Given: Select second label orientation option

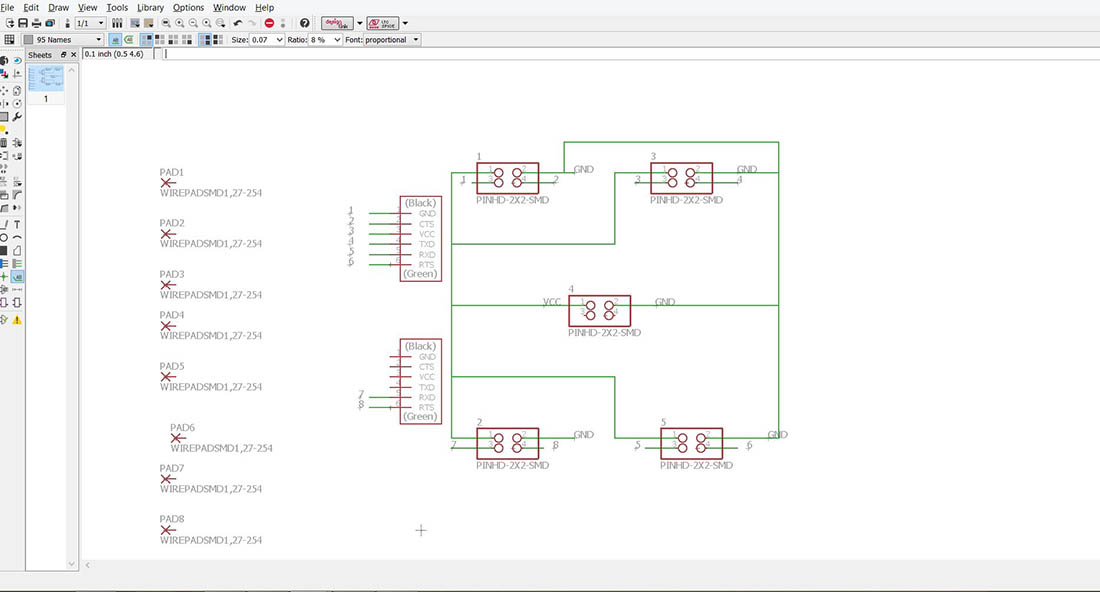Looking at the screenshot, I should click(x=160, y=40).
